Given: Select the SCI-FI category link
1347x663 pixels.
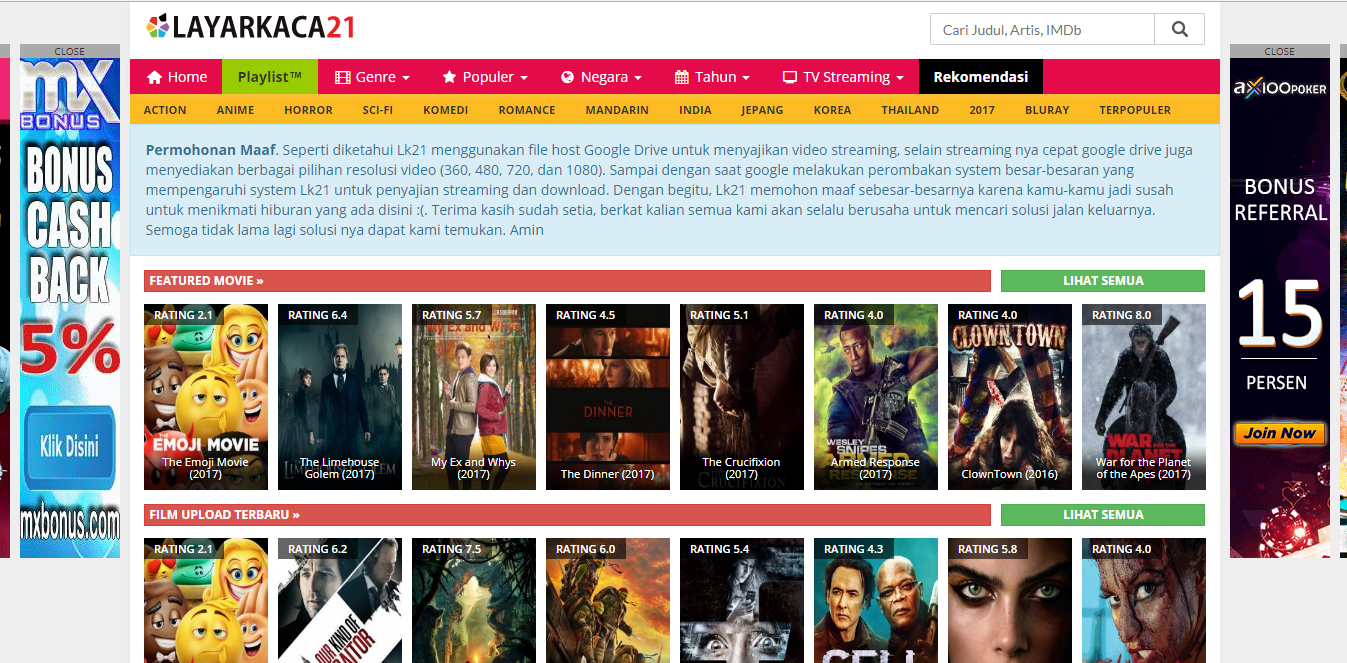Looking at the screenshot, I should point(378,110).
